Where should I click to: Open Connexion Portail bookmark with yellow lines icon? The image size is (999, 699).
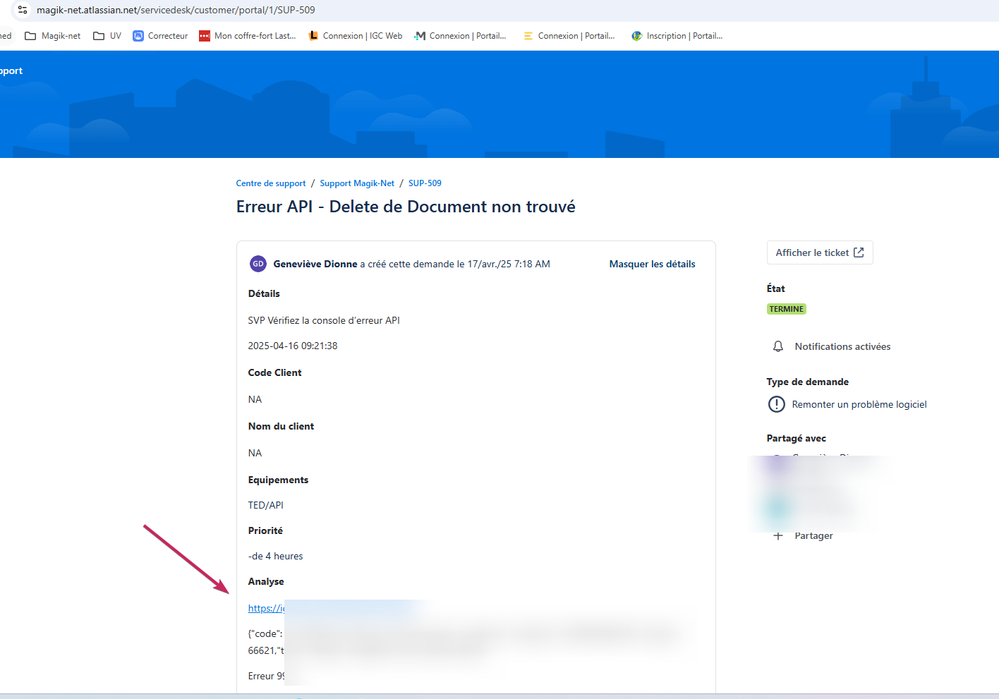click(569, 36)
